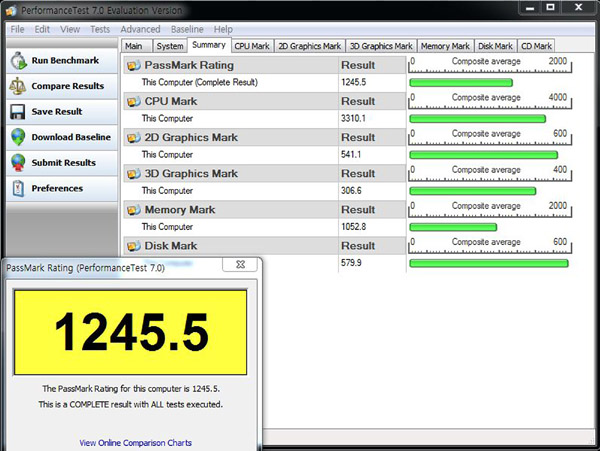
Task: Follow the View Online Comparison Charts link
Action: point(134,442)
